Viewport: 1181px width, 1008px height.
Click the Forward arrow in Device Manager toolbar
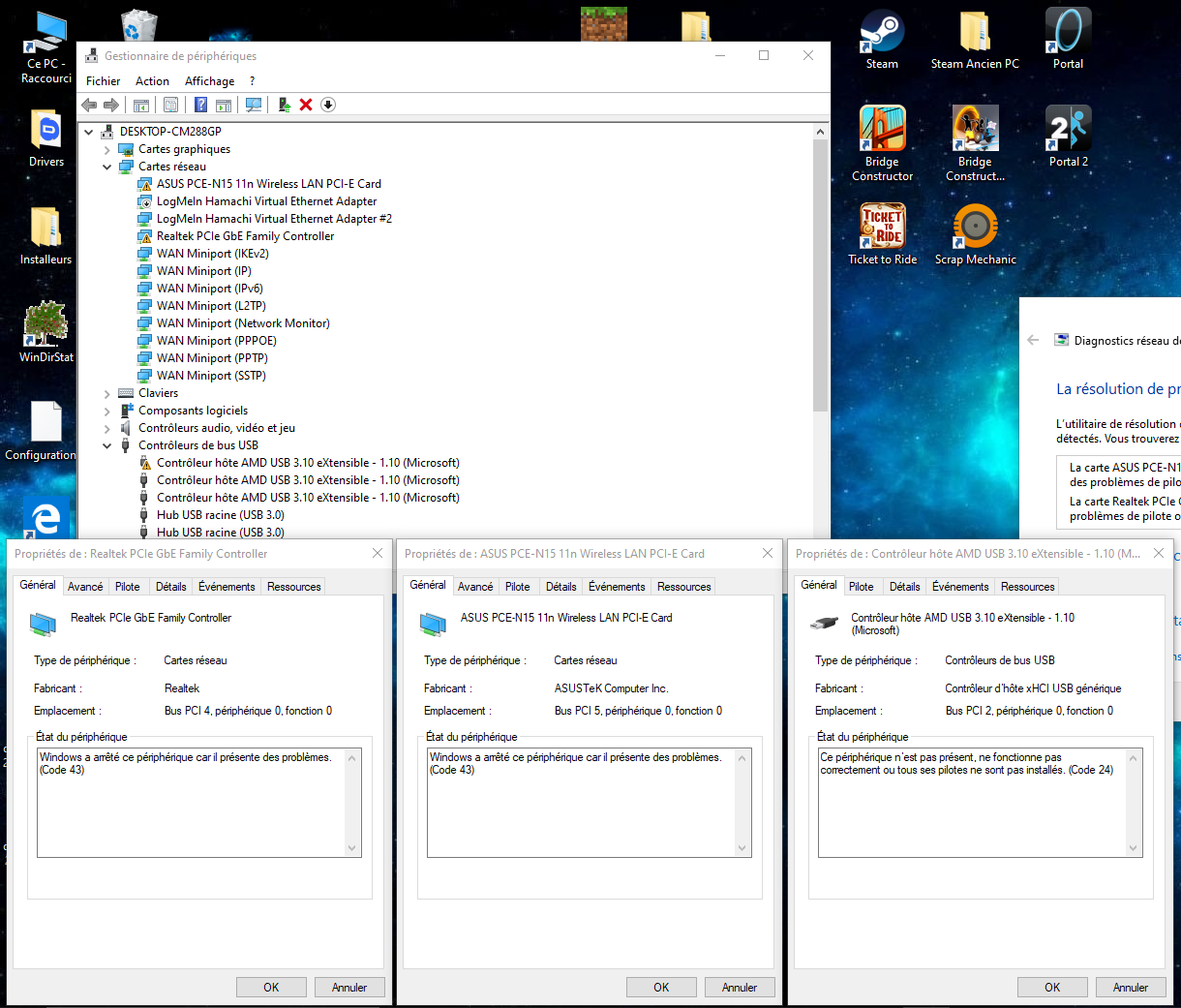pos(111,105)
